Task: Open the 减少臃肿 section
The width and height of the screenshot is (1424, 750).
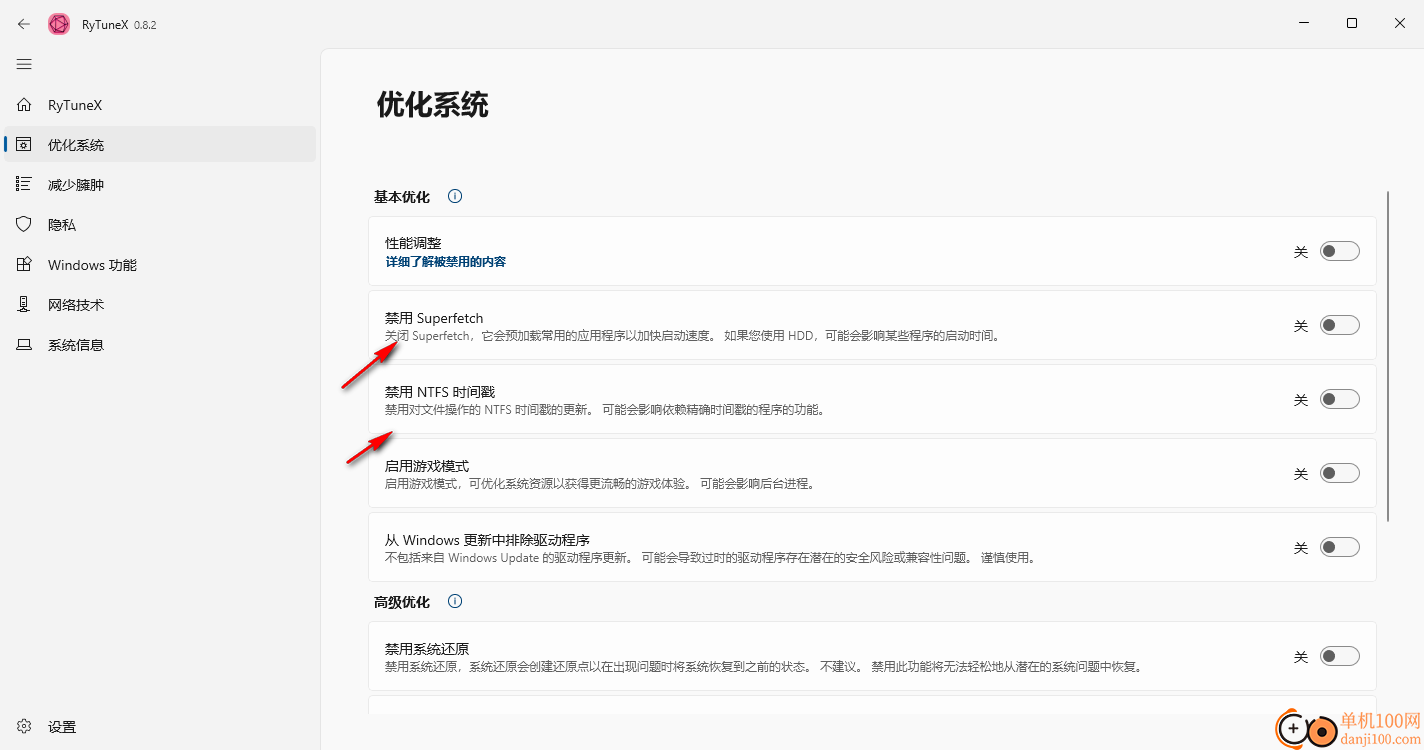Action: 160,185
